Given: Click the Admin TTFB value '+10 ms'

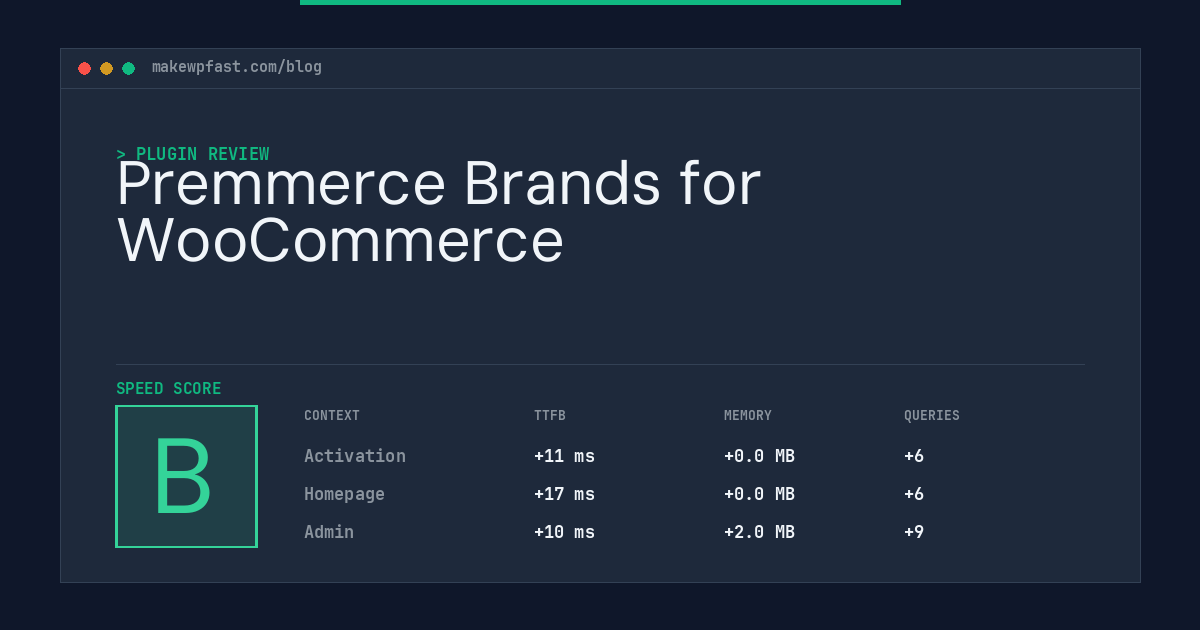Looking at the screenshot, I should pyautogui.click(x=564, y=532).
